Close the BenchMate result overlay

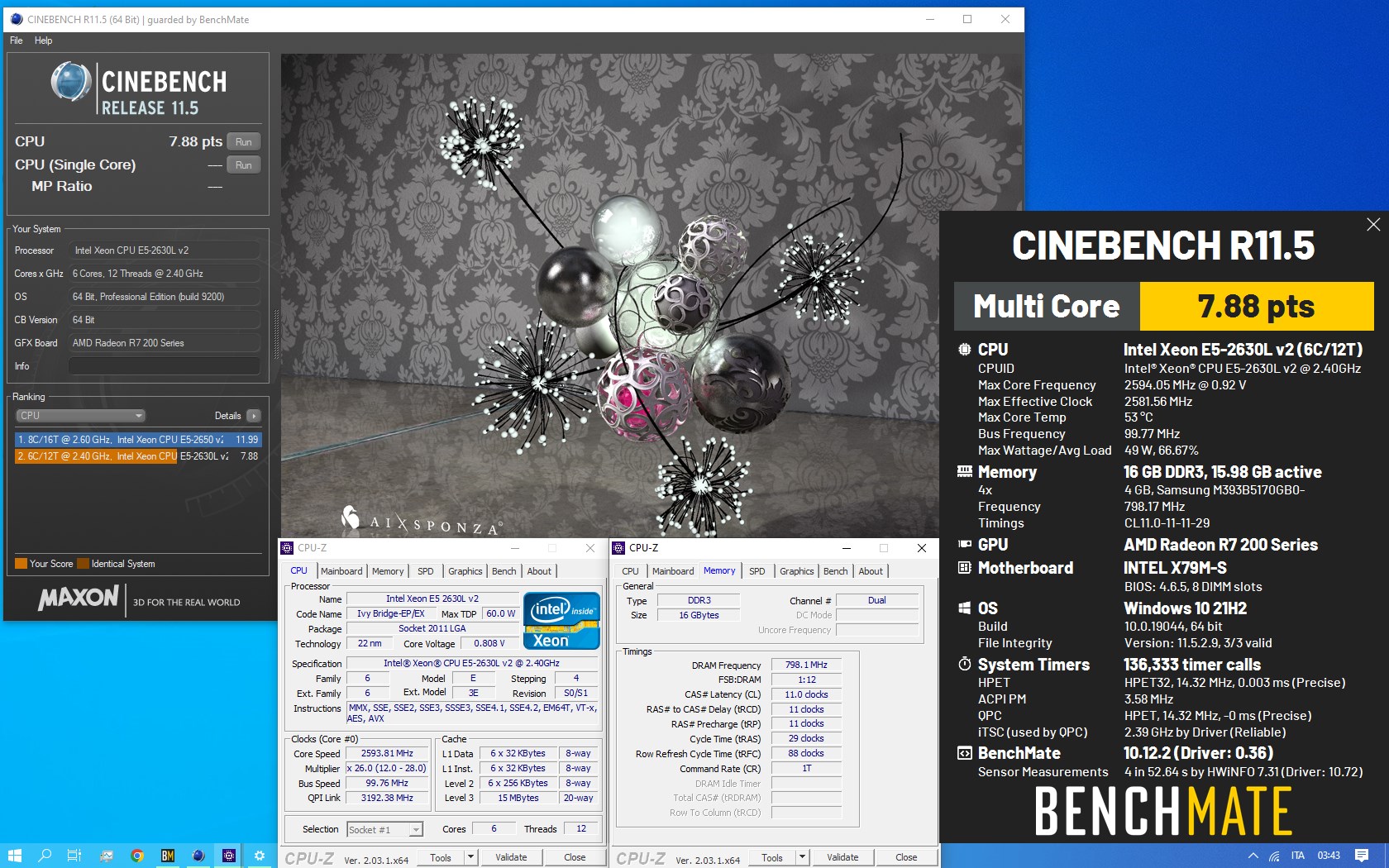pos(1373,224)
